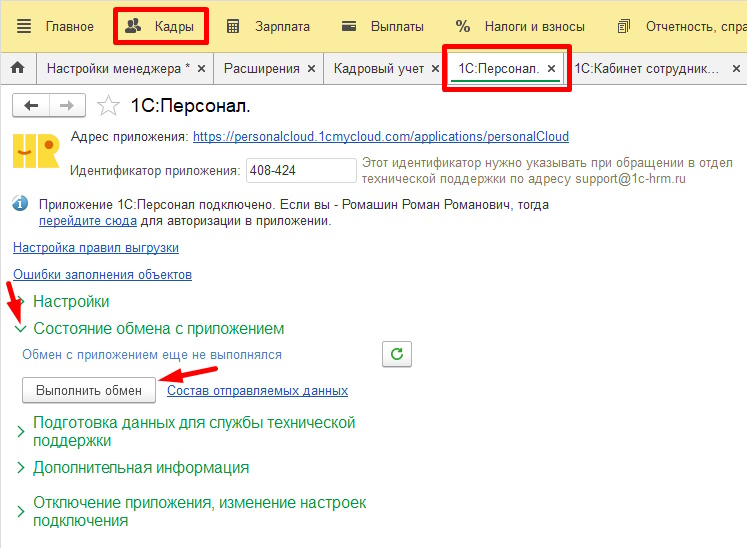Follow the перейдите сюда authorization link
747x548 pixels.
click(88, 221)
